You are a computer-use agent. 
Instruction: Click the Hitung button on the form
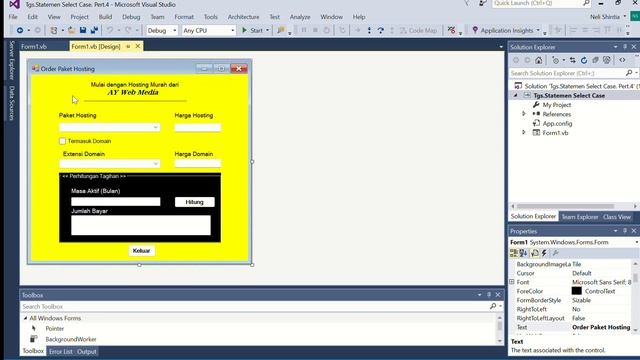[x=195, y=202]
